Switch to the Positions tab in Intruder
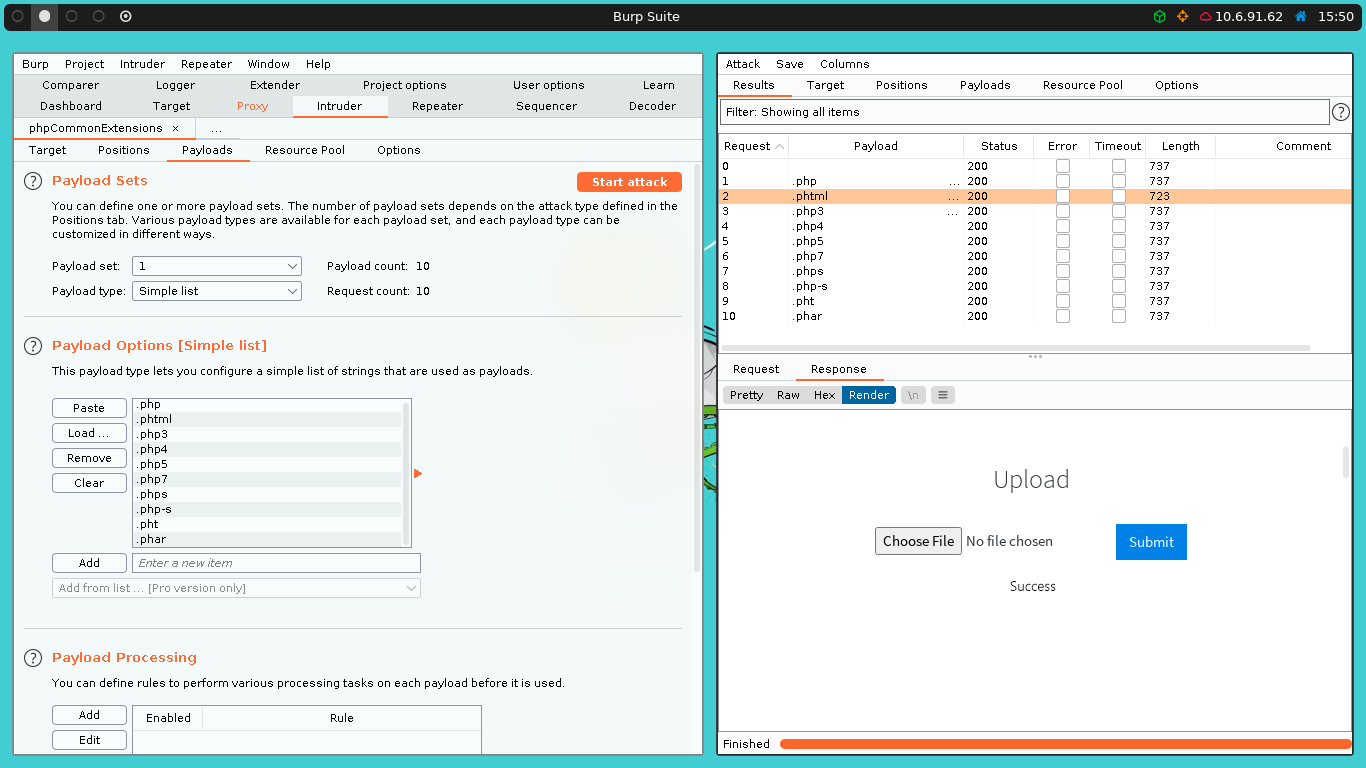 tap(124, 150)
